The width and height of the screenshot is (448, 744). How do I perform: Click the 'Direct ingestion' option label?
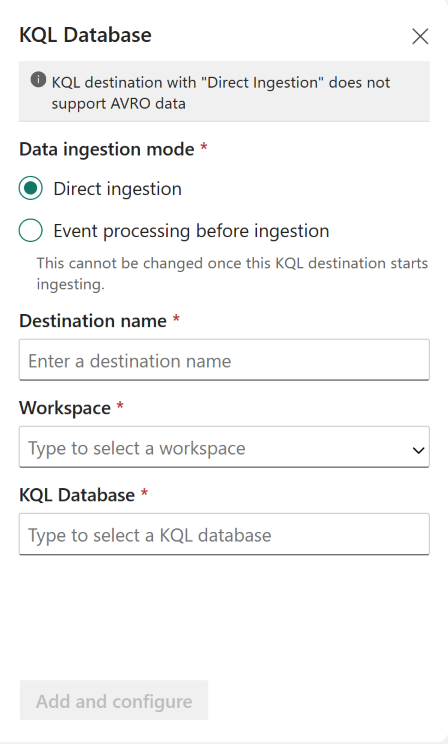117,189
